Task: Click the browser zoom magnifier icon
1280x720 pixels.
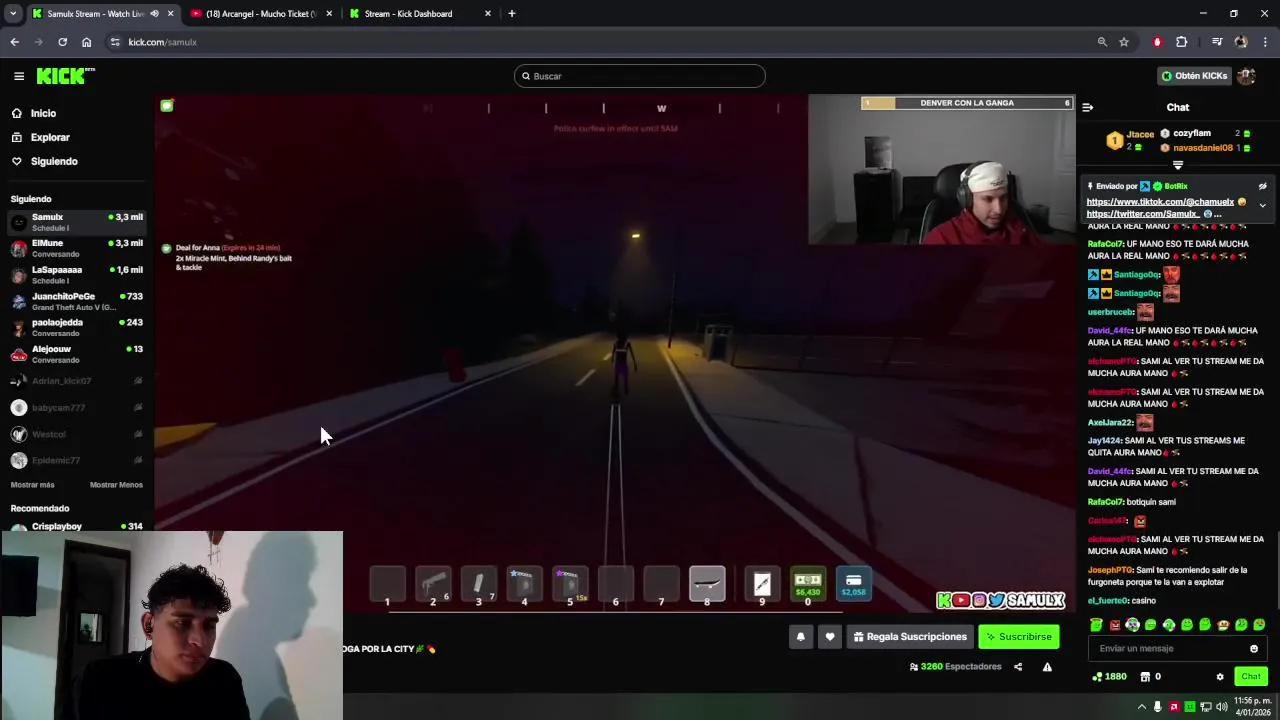Action: pyautogui.click(x=1102, y=42)
